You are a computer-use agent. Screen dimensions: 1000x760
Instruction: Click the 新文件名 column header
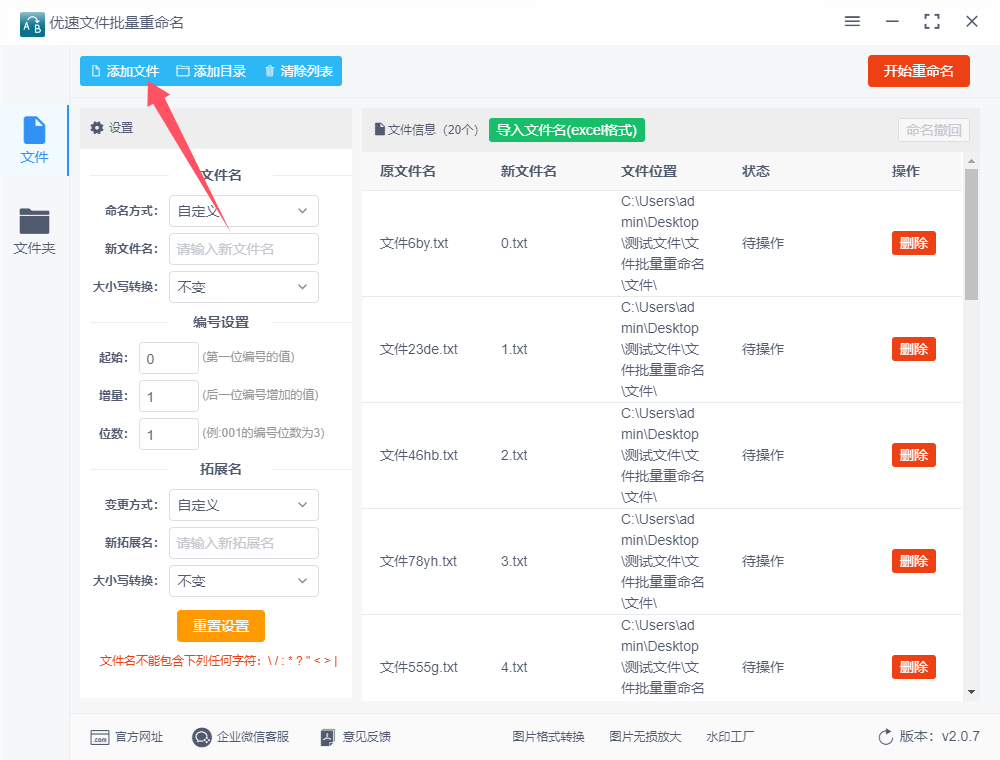pyautogui.click(x=529, y=171)
